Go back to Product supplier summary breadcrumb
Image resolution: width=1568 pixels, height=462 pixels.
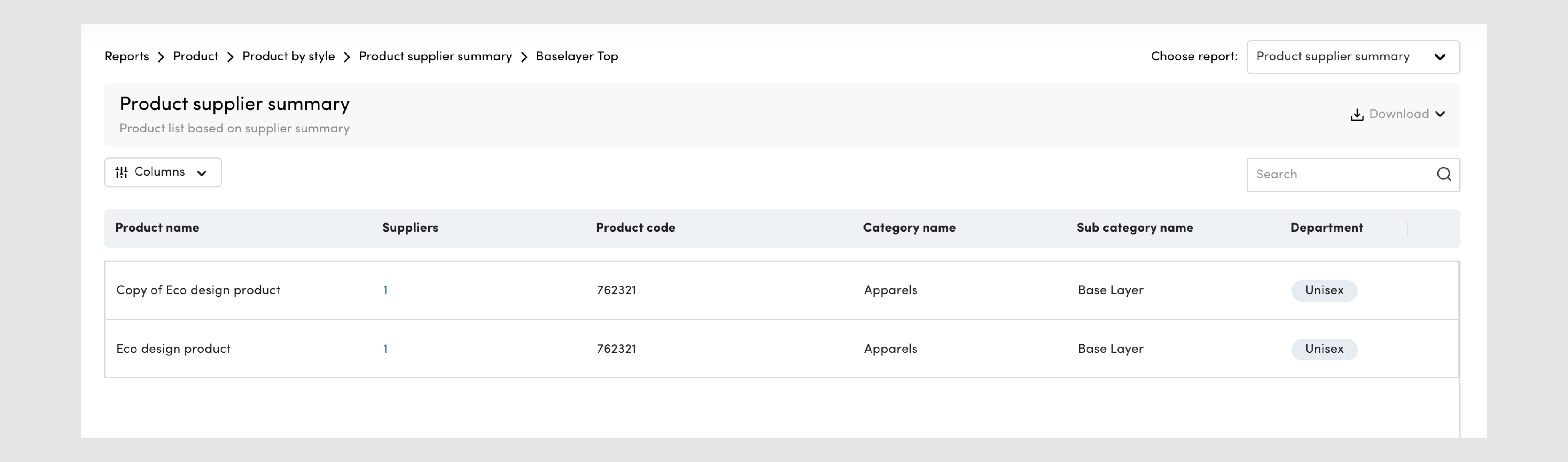(435, 57)
